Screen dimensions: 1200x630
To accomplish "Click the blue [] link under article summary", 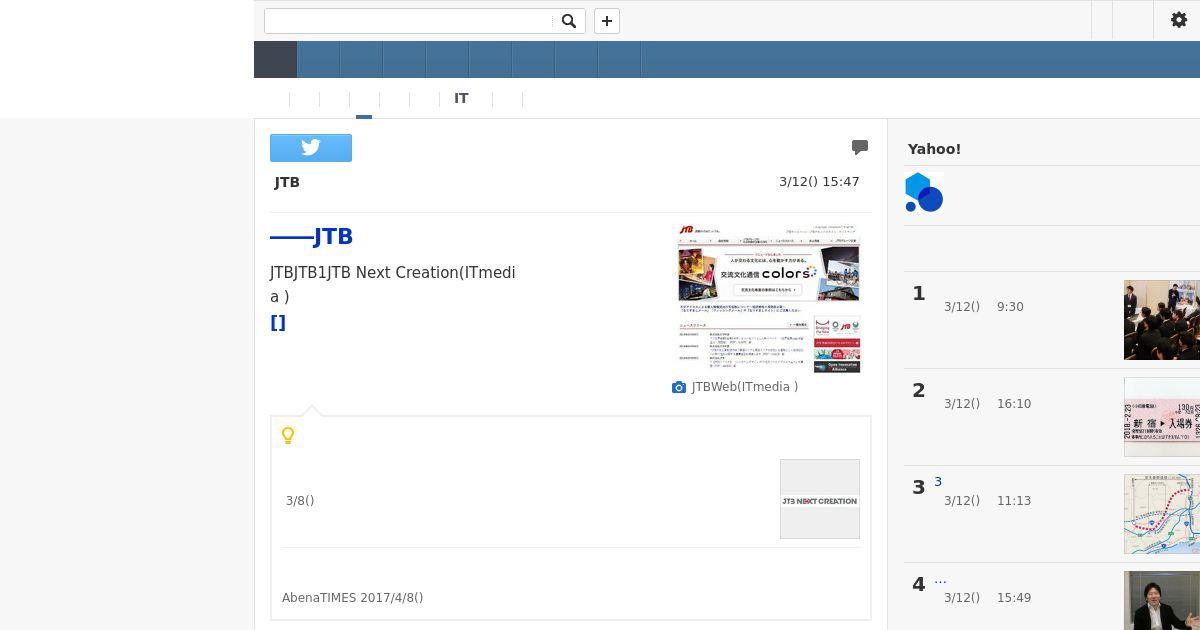I will click(278, 322).
